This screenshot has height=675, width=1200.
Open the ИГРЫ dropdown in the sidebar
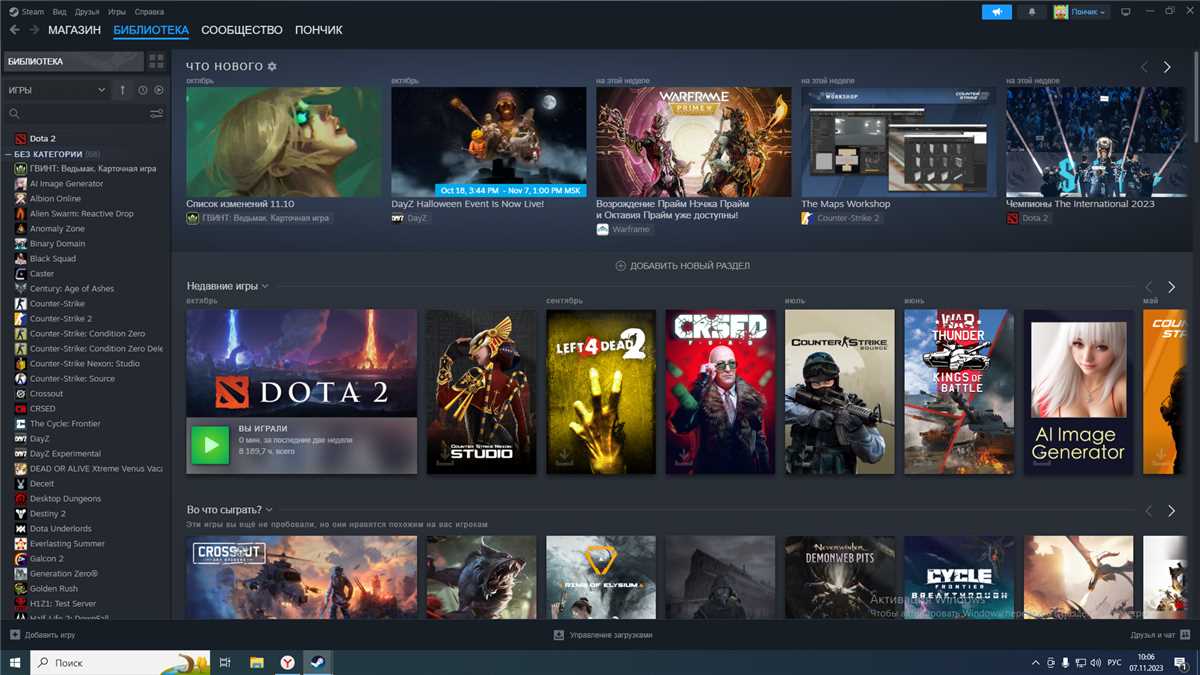click(56, 90)
